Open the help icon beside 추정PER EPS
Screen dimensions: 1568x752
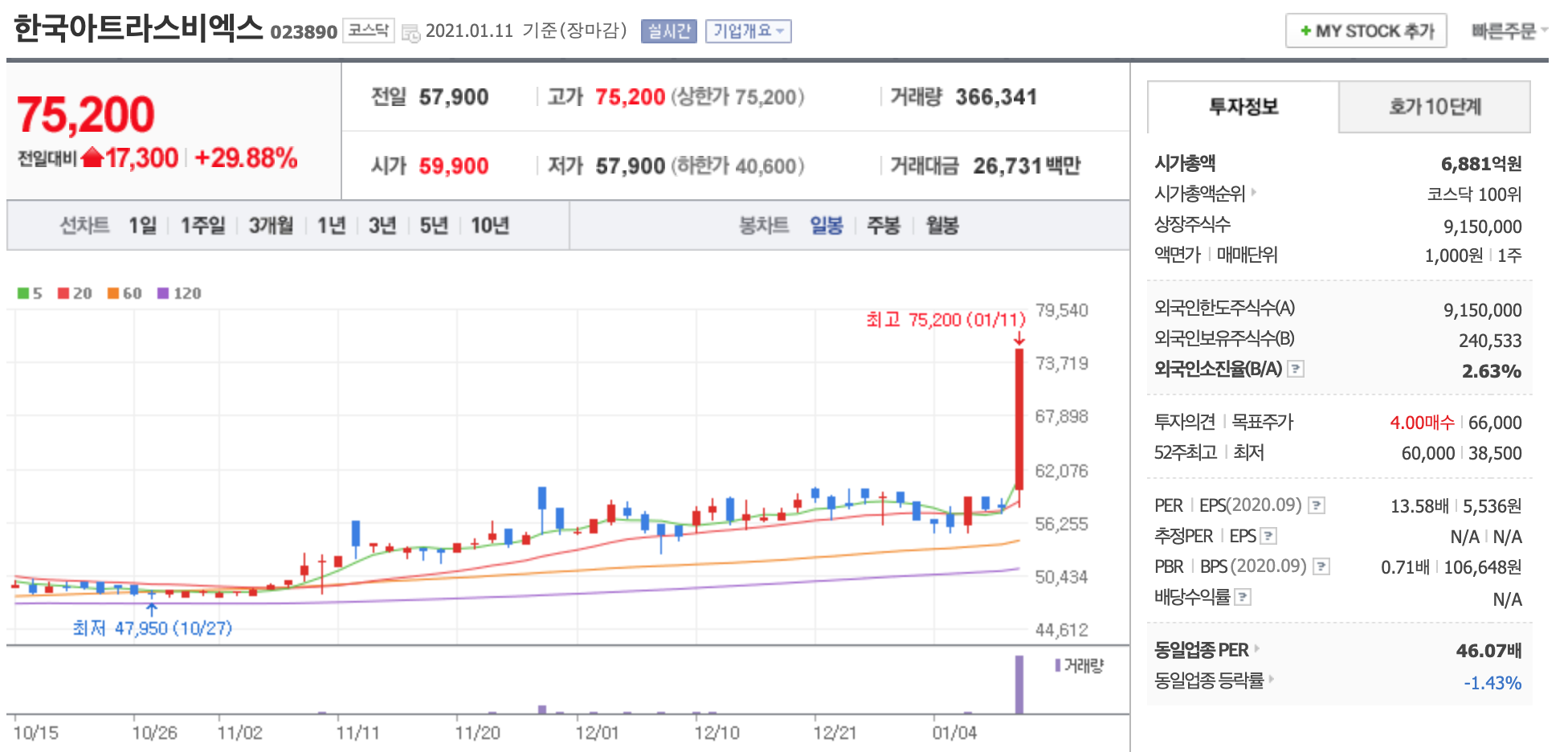pos(1268,536)
